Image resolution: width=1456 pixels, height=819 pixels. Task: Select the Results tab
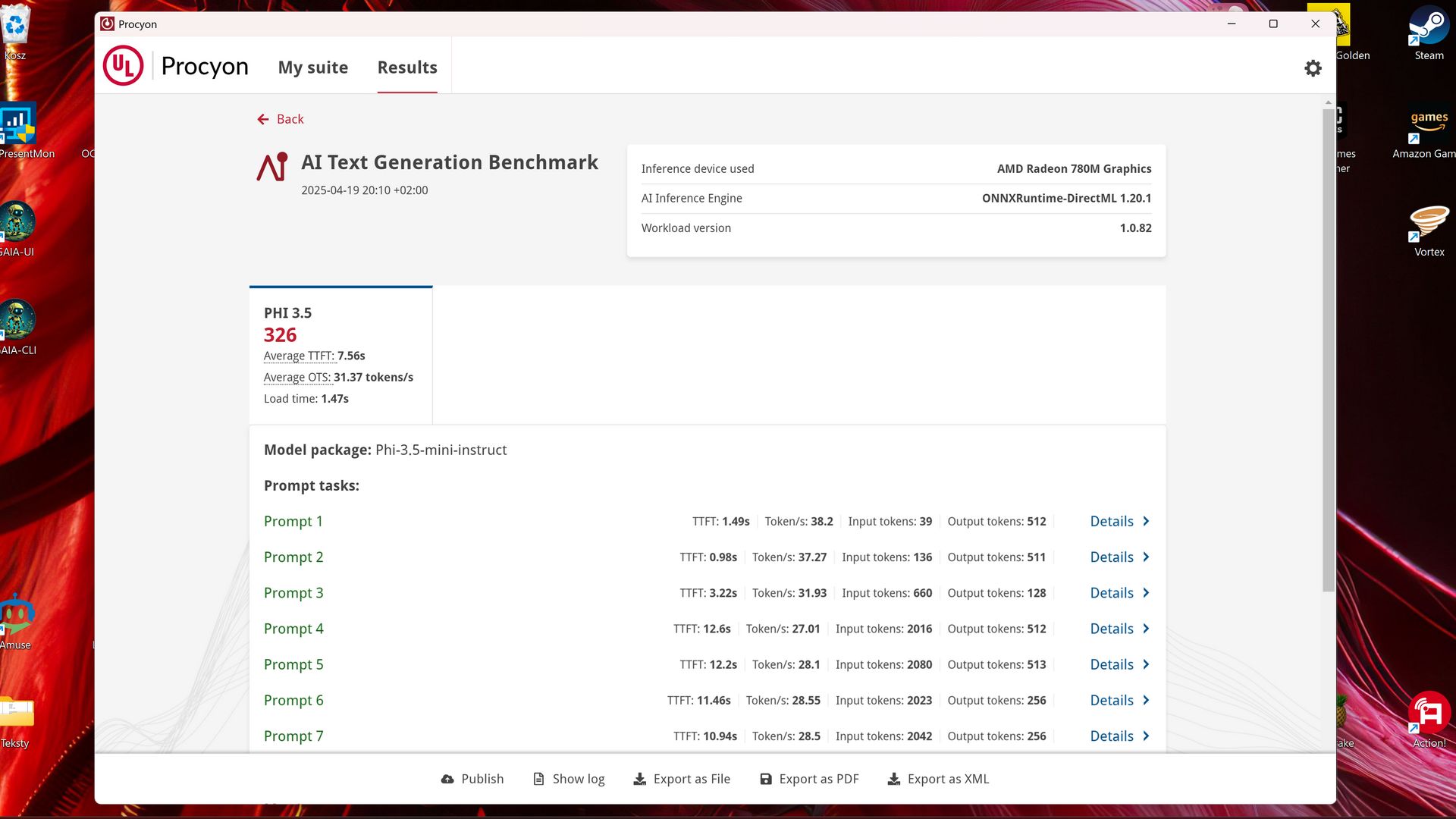pyautogui.click(x=407, y=67)
